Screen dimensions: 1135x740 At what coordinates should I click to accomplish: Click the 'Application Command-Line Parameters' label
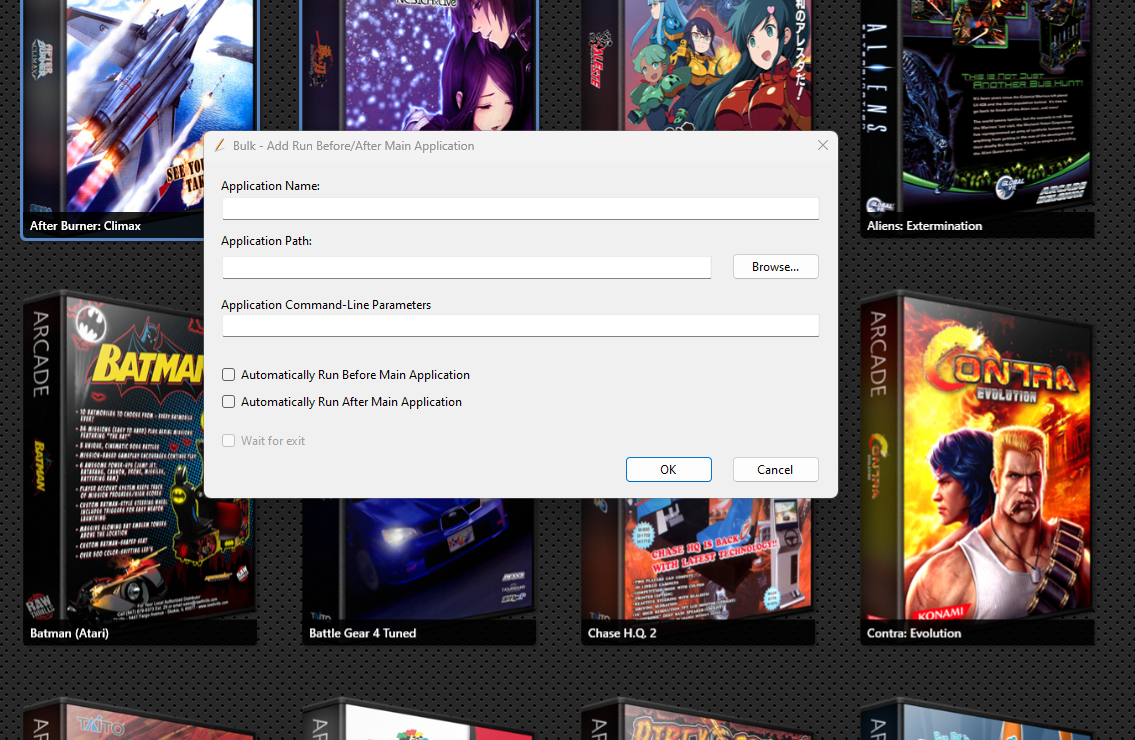pyautogui.click(x=326, y=305)
